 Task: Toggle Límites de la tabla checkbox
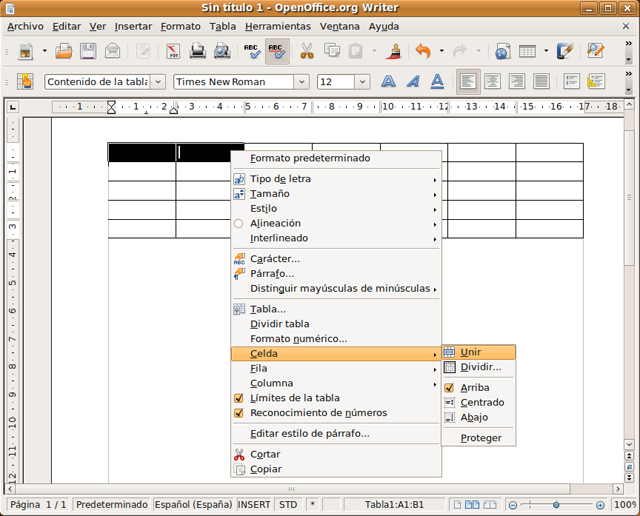(294, 398)
